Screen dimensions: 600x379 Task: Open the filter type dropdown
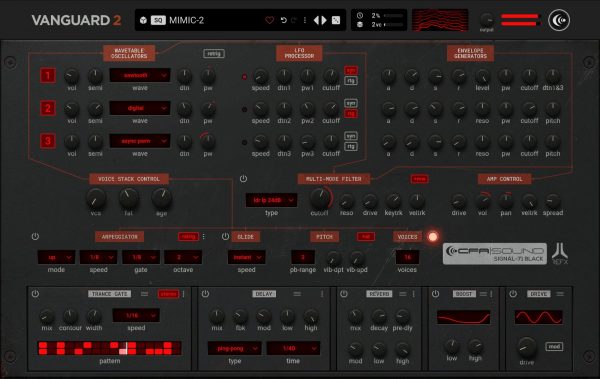pyautogui.click(x=271, y=200)
